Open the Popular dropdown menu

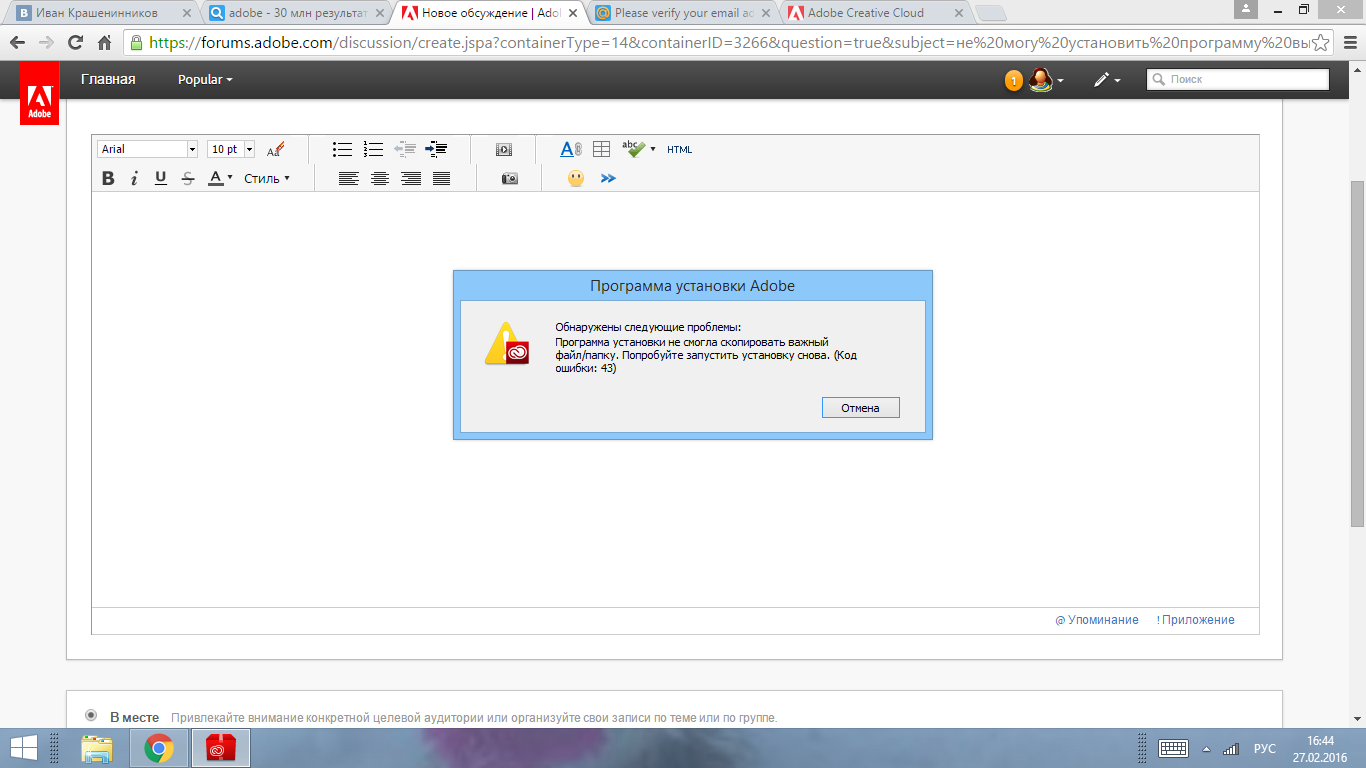205,79
